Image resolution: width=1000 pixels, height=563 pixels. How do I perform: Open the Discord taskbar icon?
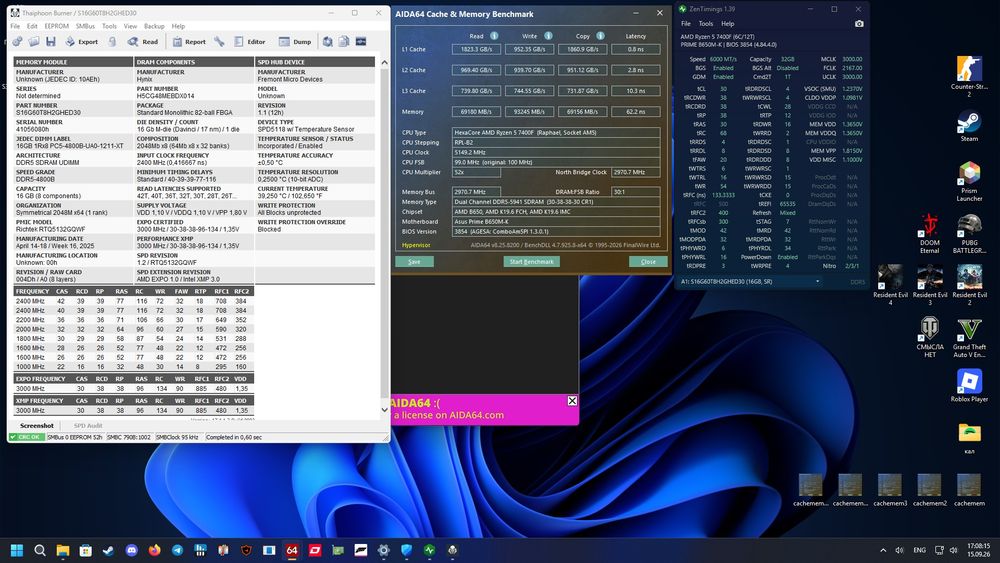pyautogui.click(x=131, y=550)
